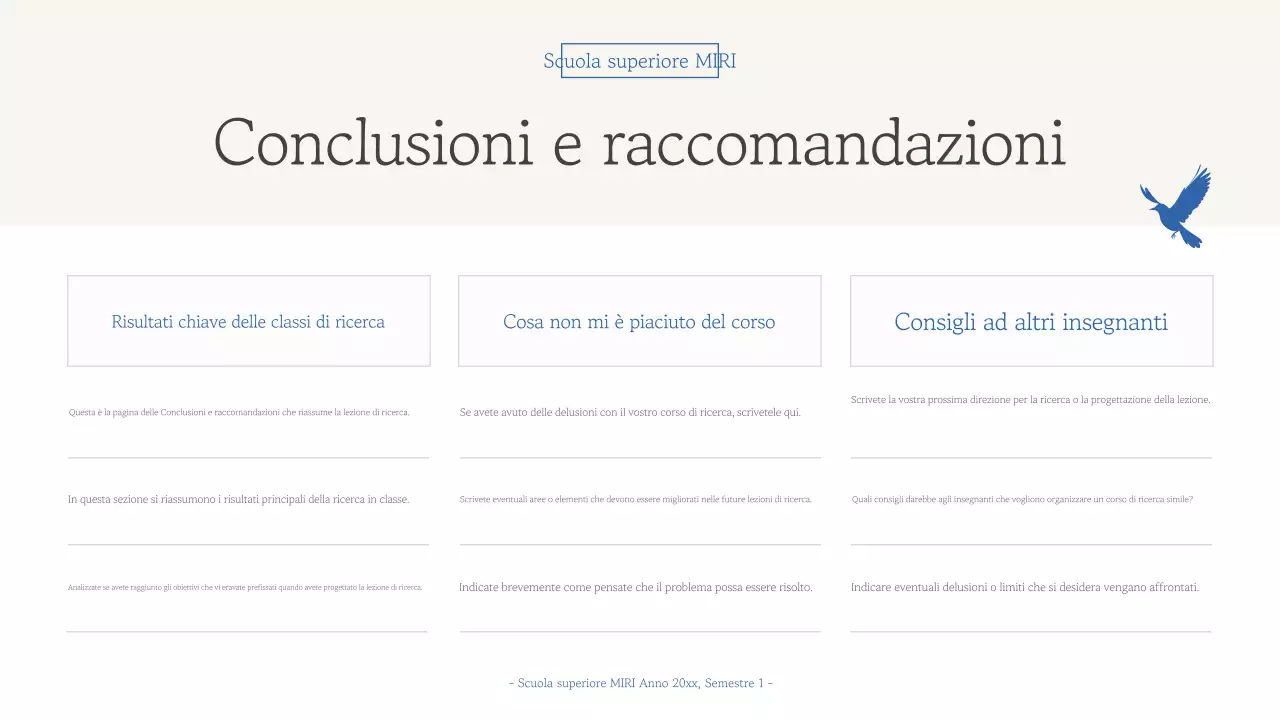
Task: Click text "Analizzate se avete raggiunto gli obiettivi"
Action: 246,587
